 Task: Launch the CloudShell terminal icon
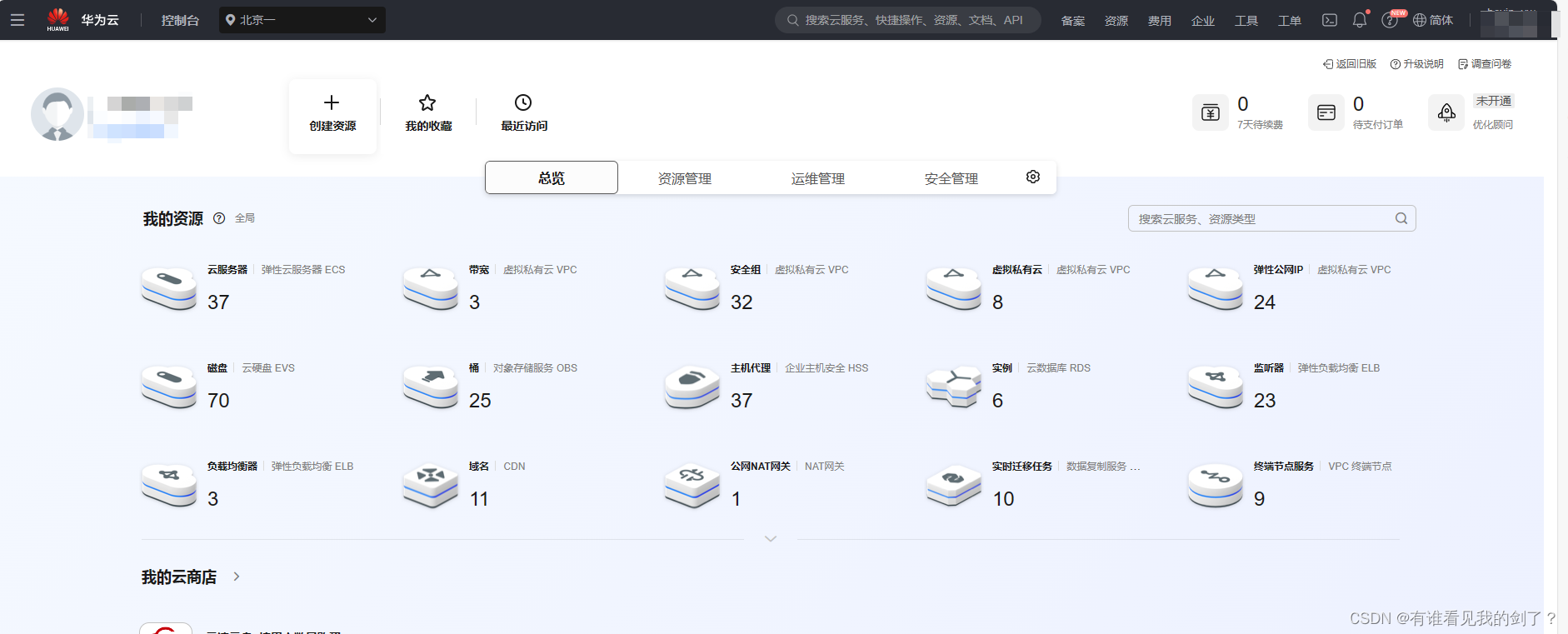click(1330, 20)
